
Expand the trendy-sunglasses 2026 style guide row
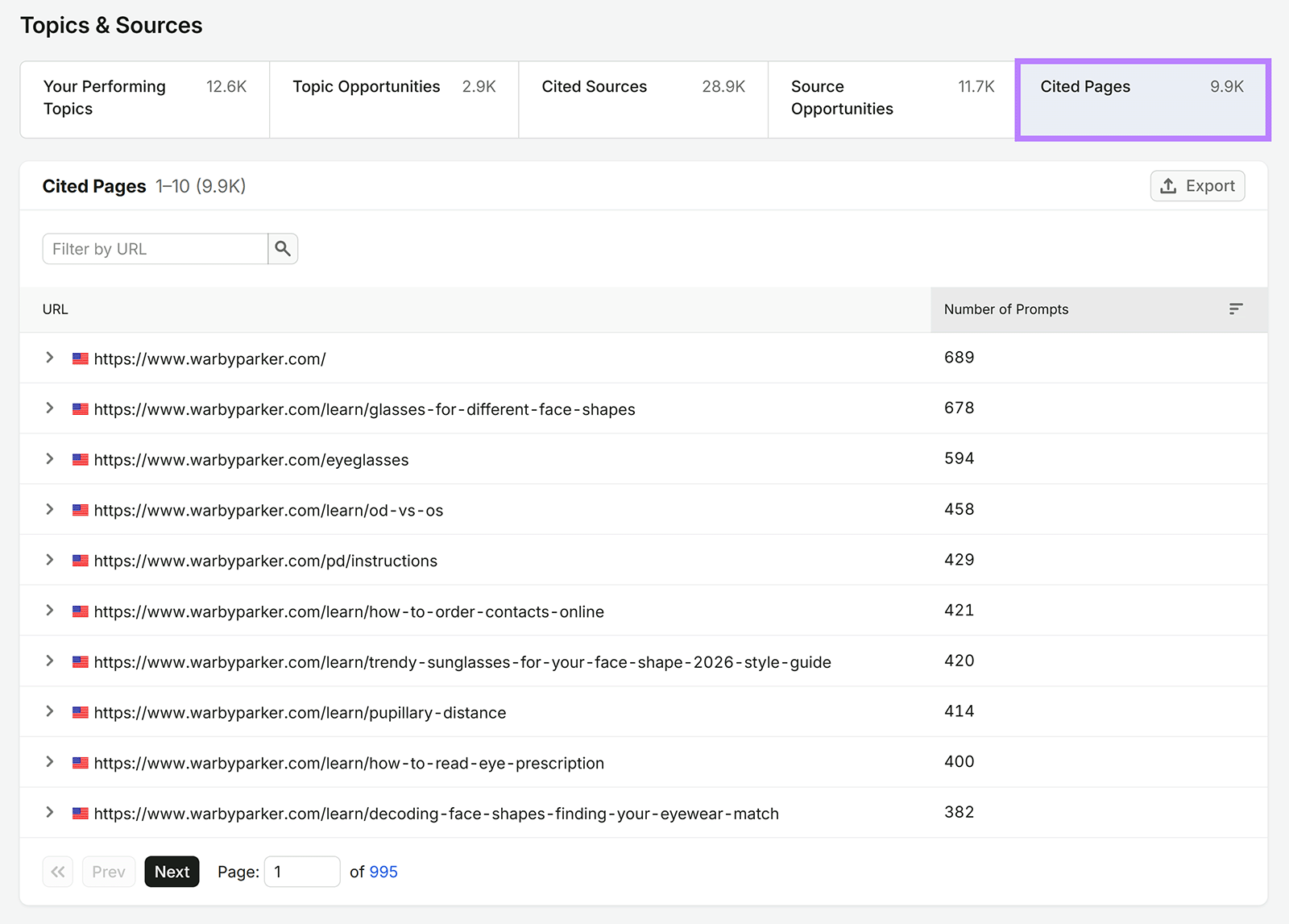pos(50,661)
